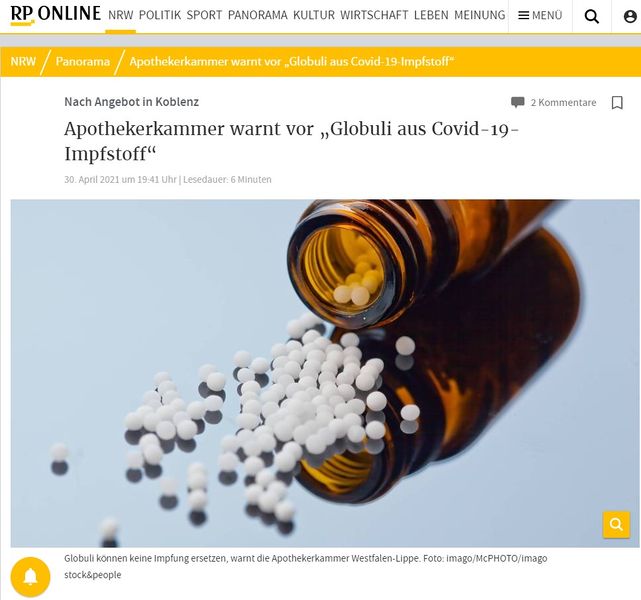This screenshot has width=641, height=600.
Task: Expand the MENÜ hamburger menu
Action: click(x=540, y=16)
